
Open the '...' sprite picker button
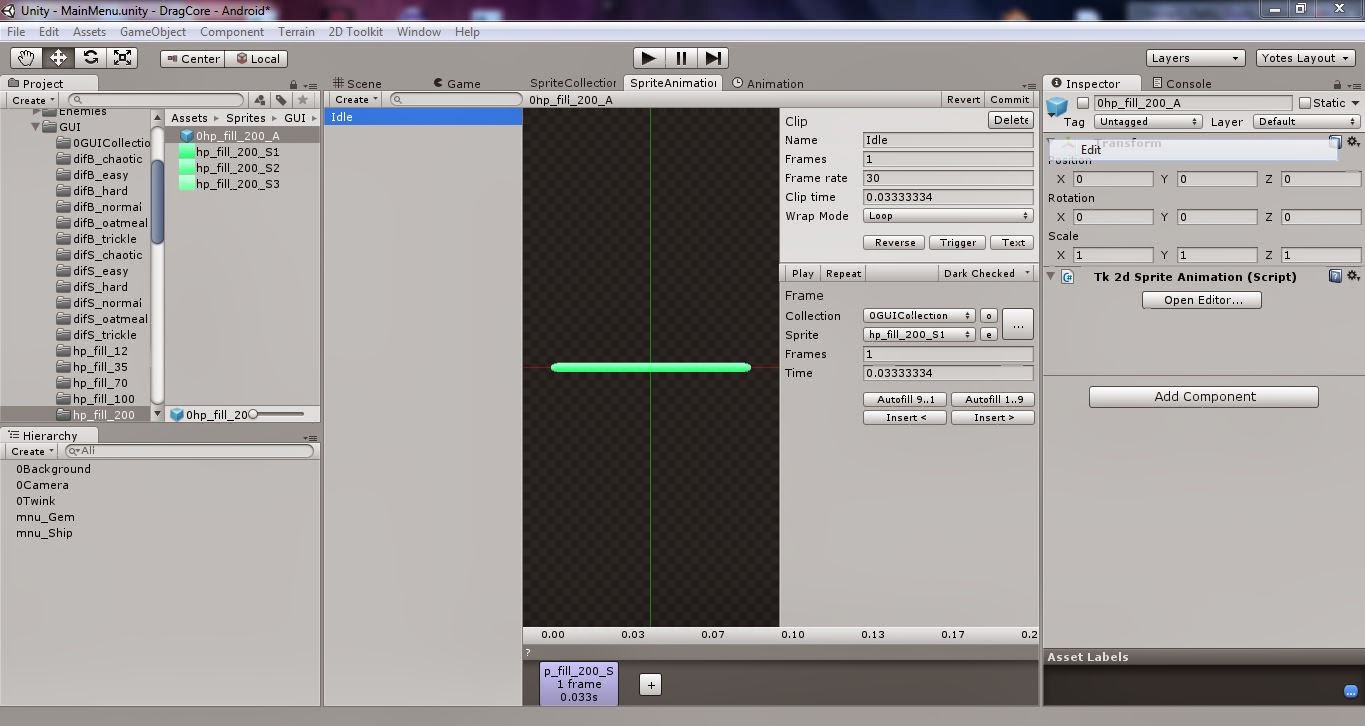tap(1018, 324)
